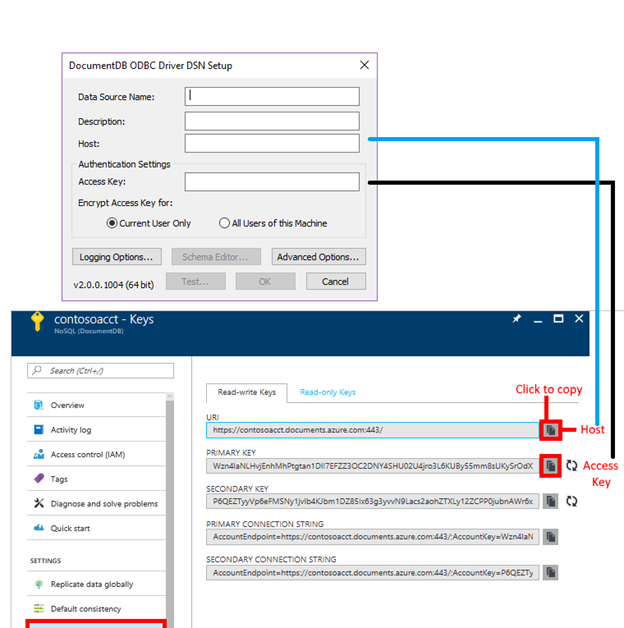This screenshot has width=624, height=628.
Task: Open Logging Options in DSN dialog
Action: (x=117, y=257)
